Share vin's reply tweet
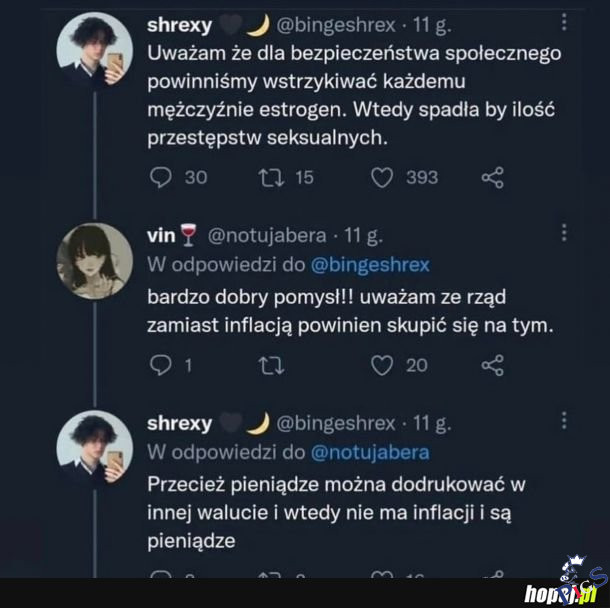610x608 pixels. coord(491,366)
